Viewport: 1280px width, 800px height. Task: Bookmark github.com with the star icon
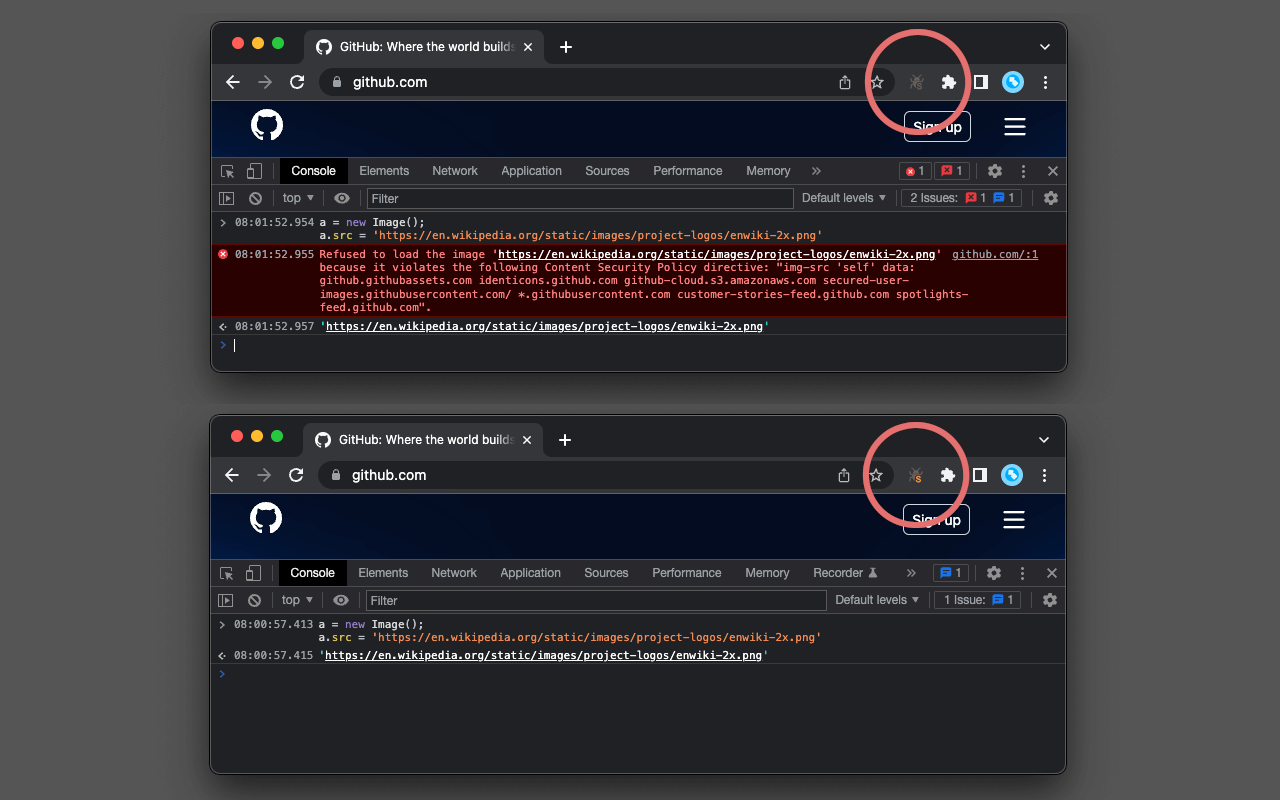coord(876,82)
